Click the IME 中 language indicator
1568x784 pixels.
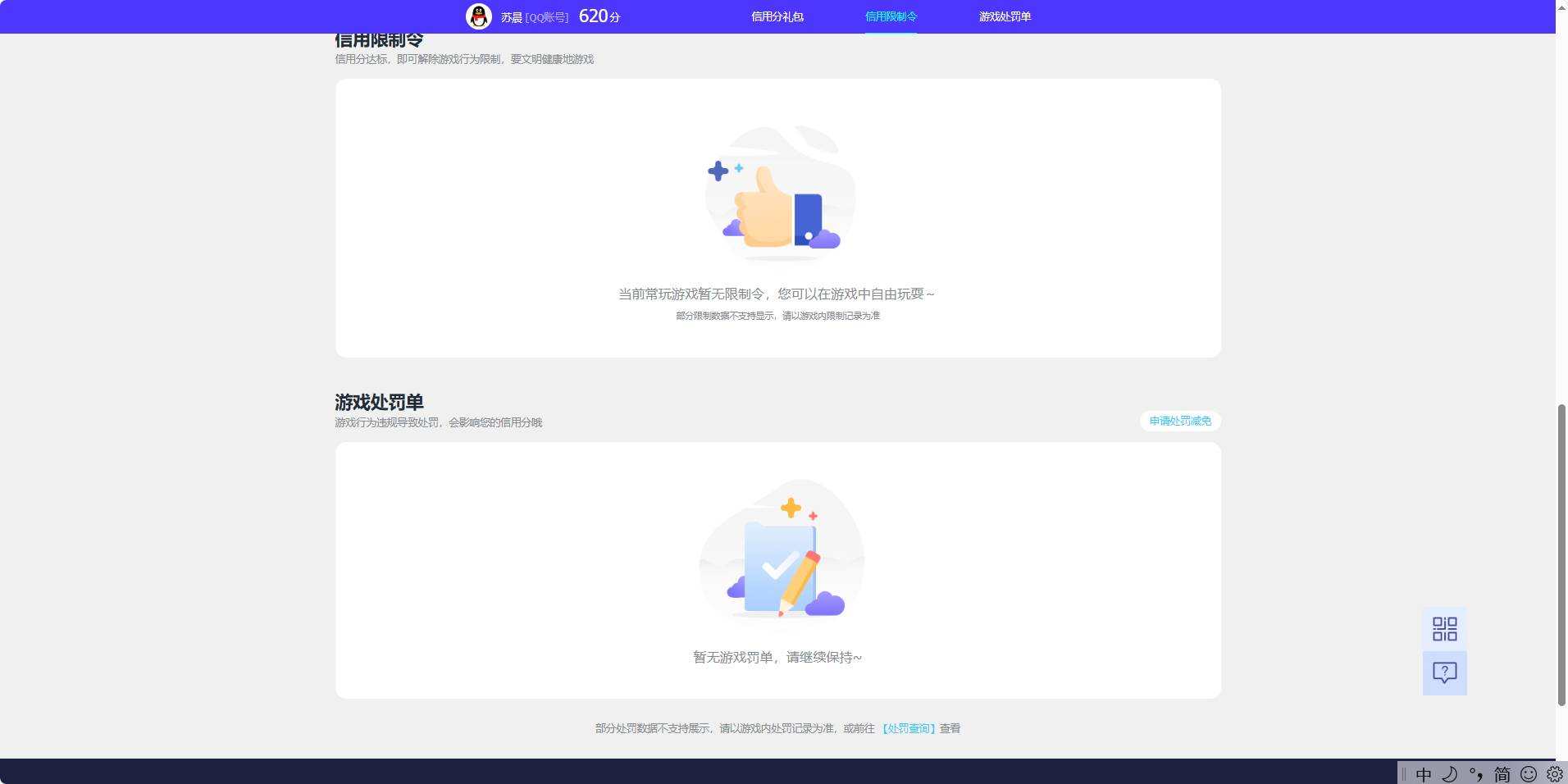pyautogui.click(x=1424, y=773)
